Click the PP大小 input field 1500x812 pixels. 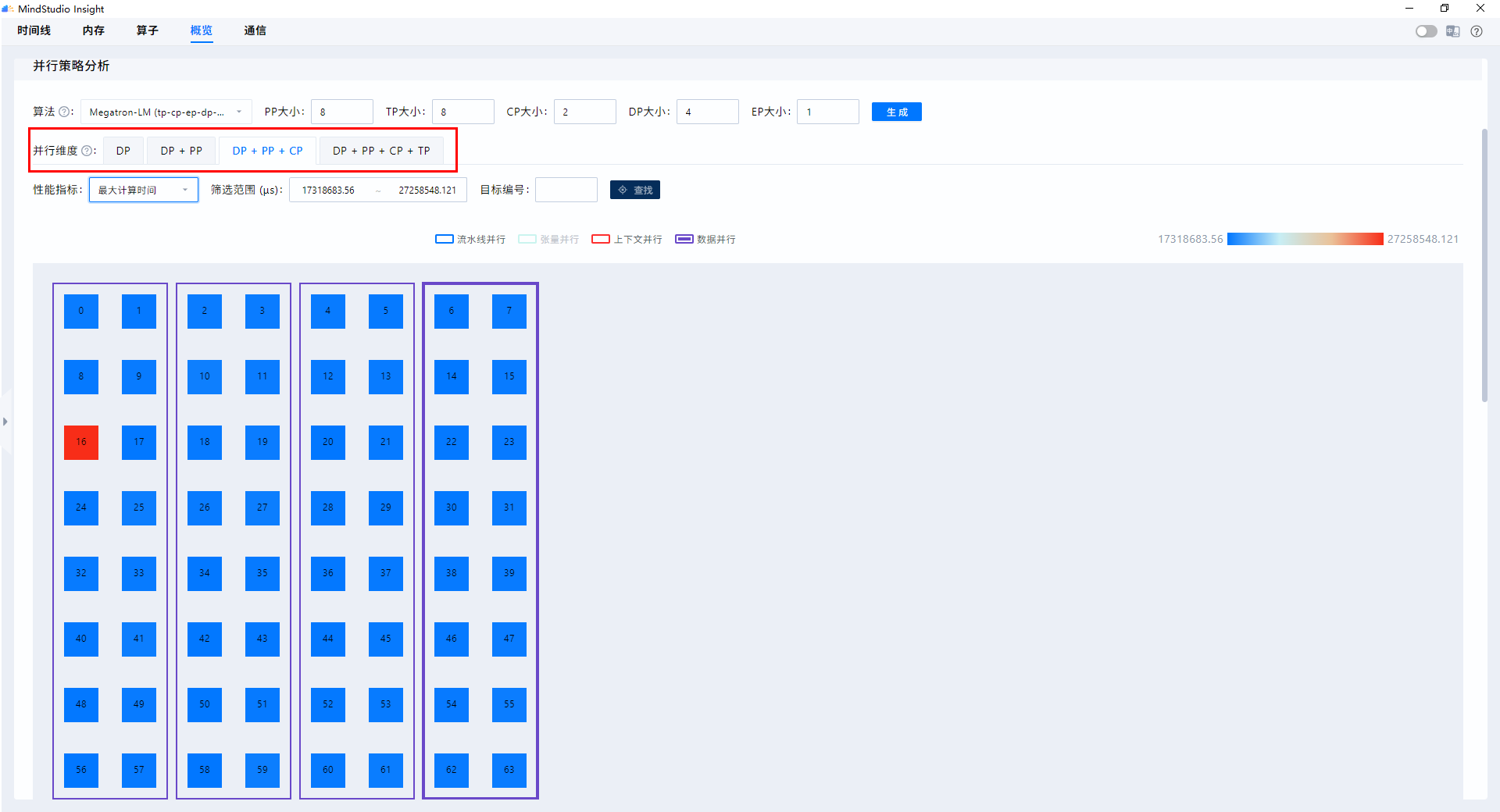click(342, 112)
